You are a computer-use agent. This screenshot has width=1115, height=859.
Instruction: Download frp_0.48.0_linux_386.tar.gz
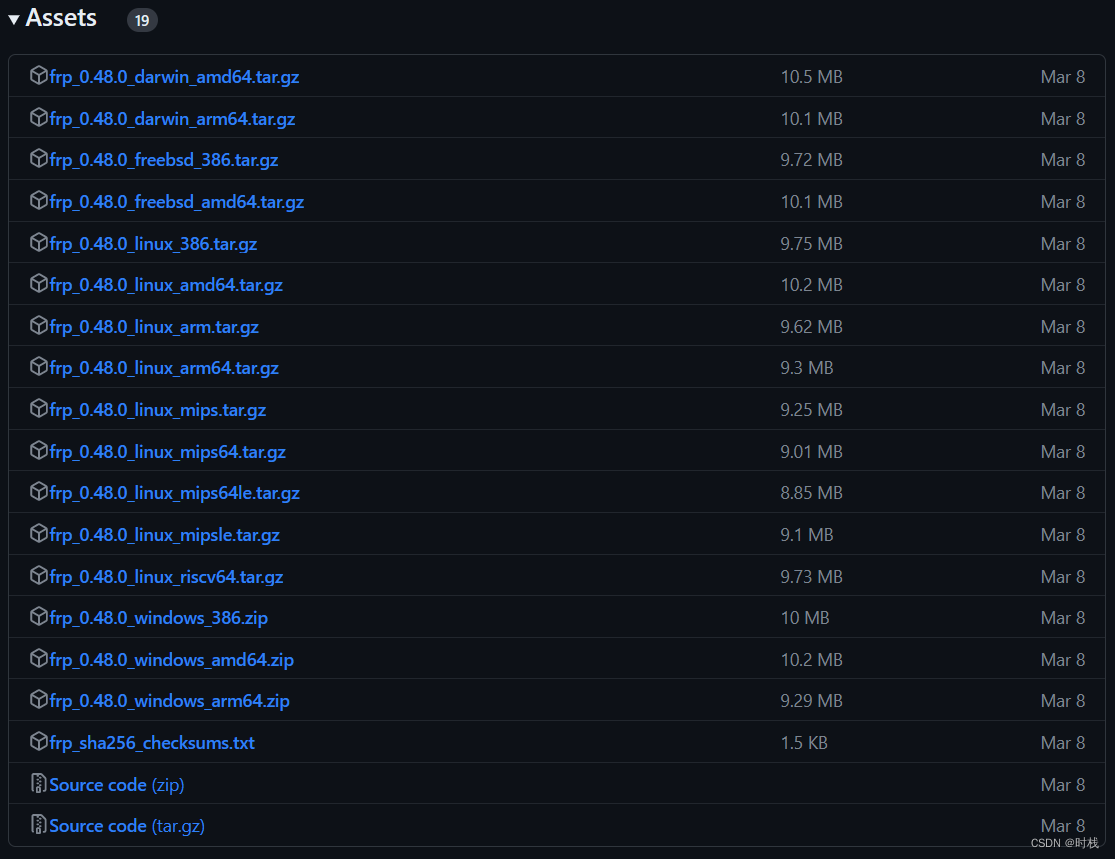tap(153, 244)
